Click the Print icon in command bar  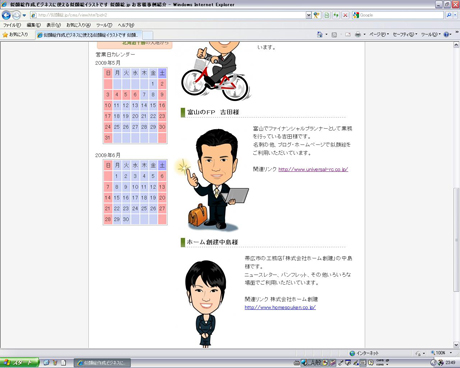358,34
